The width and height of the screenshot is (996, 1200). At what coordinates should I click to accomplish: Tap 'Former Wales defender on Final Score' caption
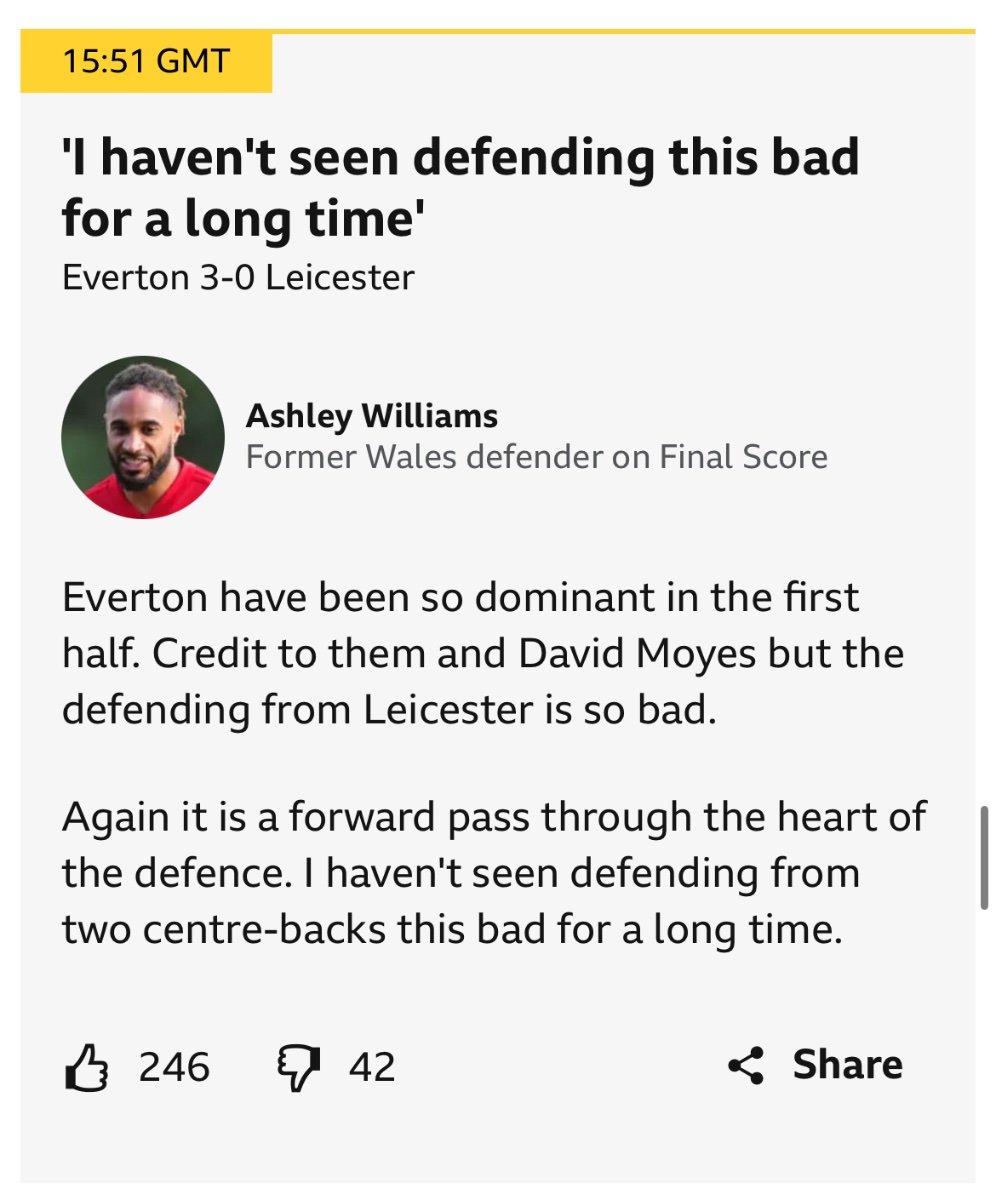pos(537,458)
